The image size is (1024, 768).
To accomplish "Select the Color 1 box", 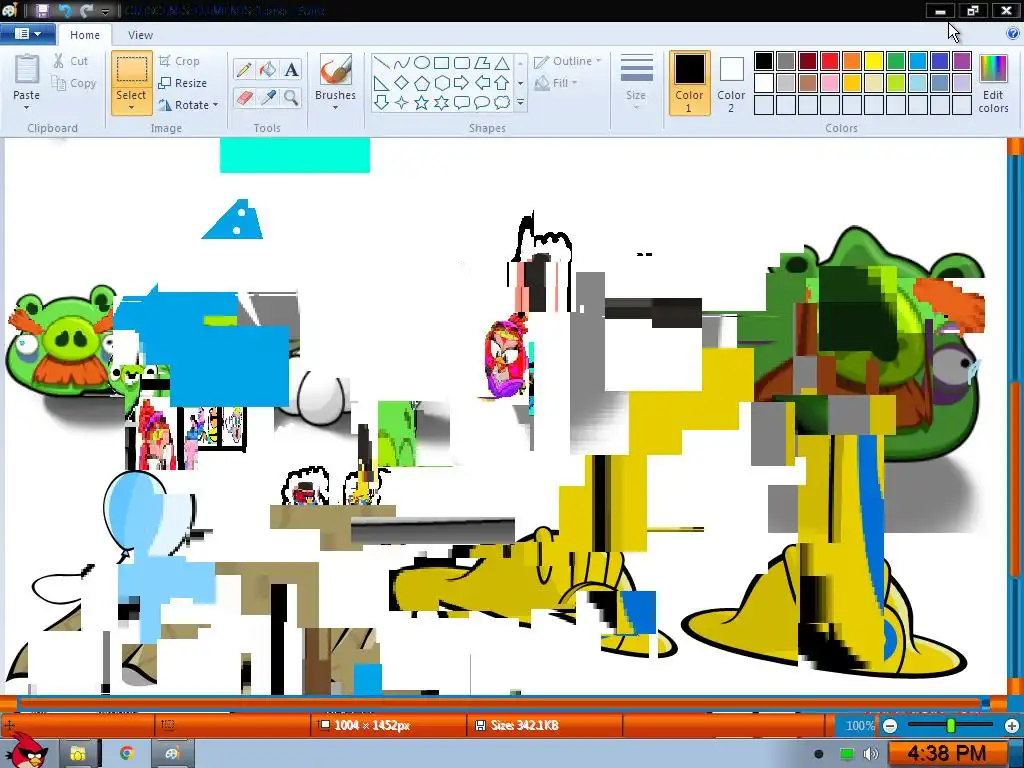I will click(x=690, y=83).
